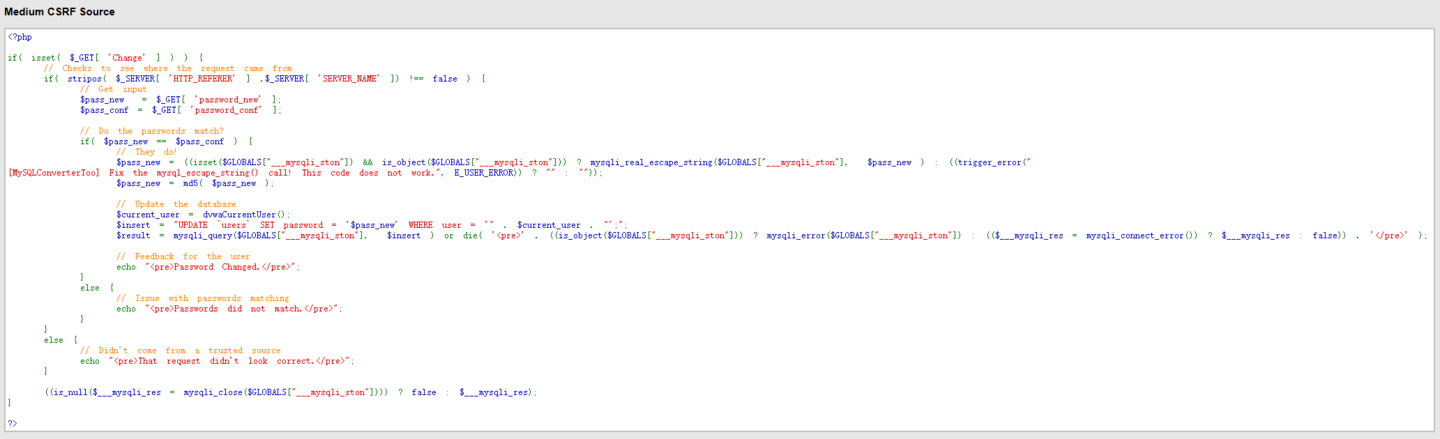
Task: Click the closing ?> tag
Action: point(12,423)
